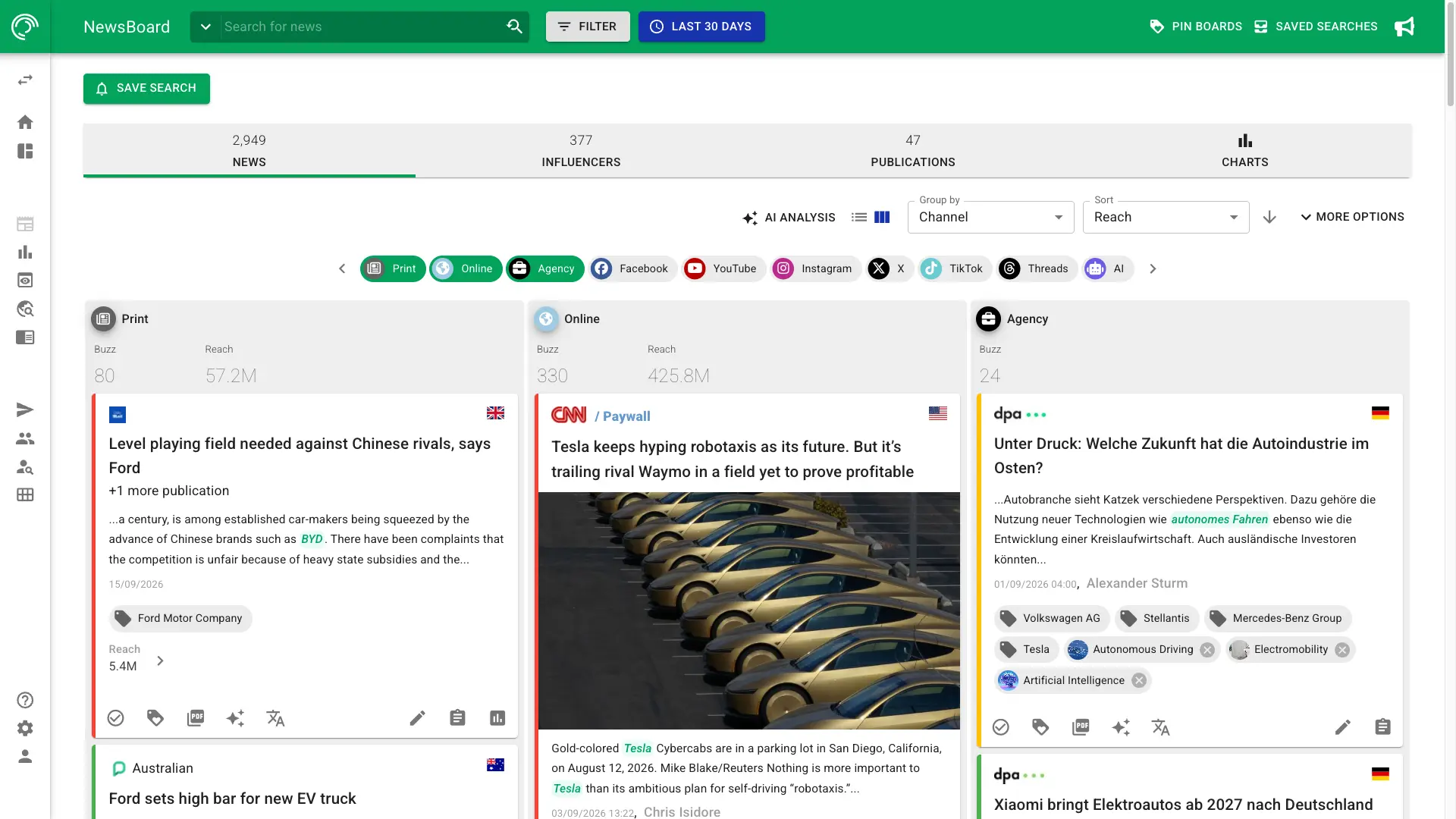1456x819 pixels.
Task: Switch to the NEWS tab
Action: pyautogui.click(x=249, y=151)
